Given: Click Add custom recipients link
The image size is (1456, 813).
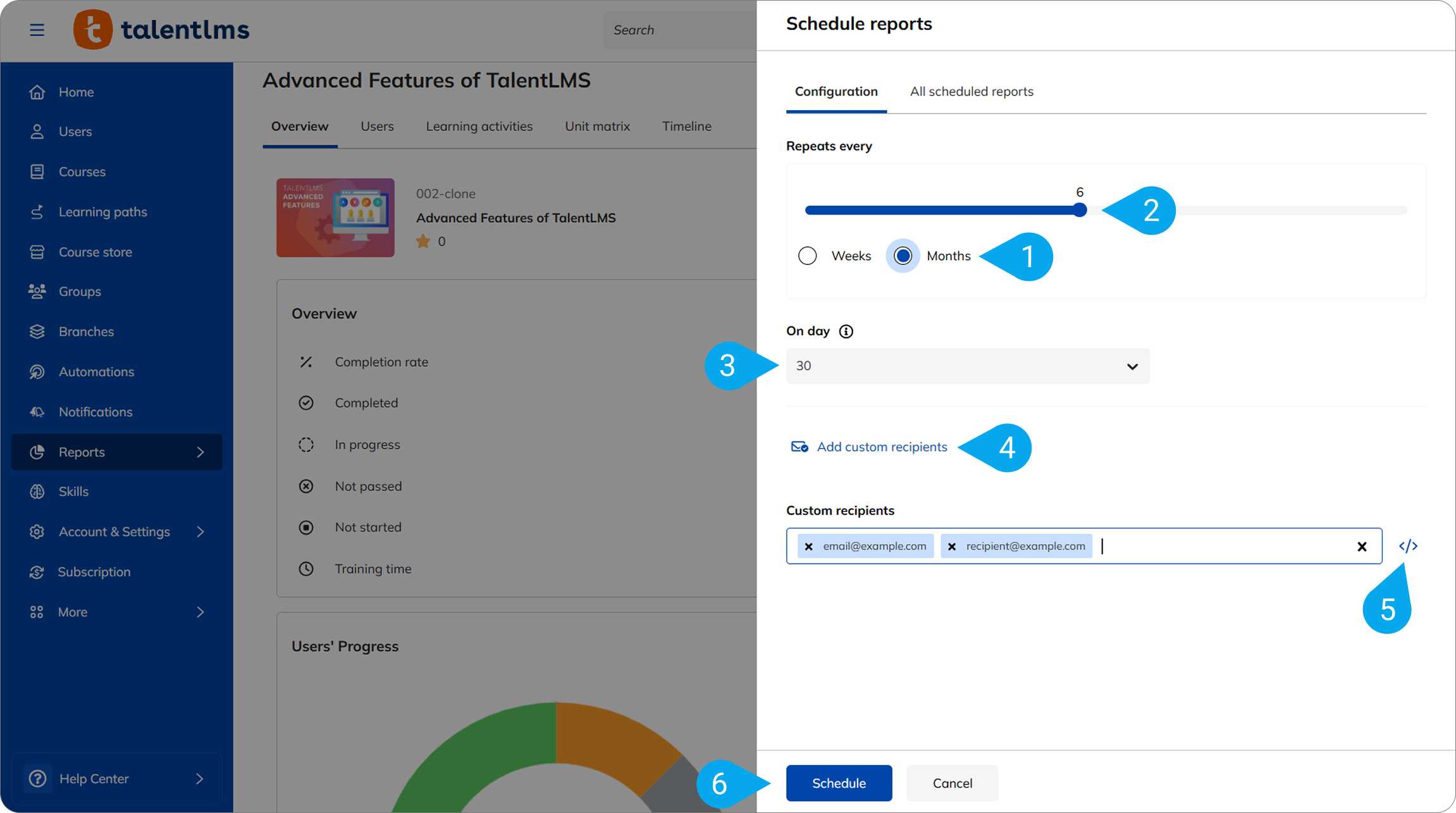Looking at the screenshot, I should 881,447.
